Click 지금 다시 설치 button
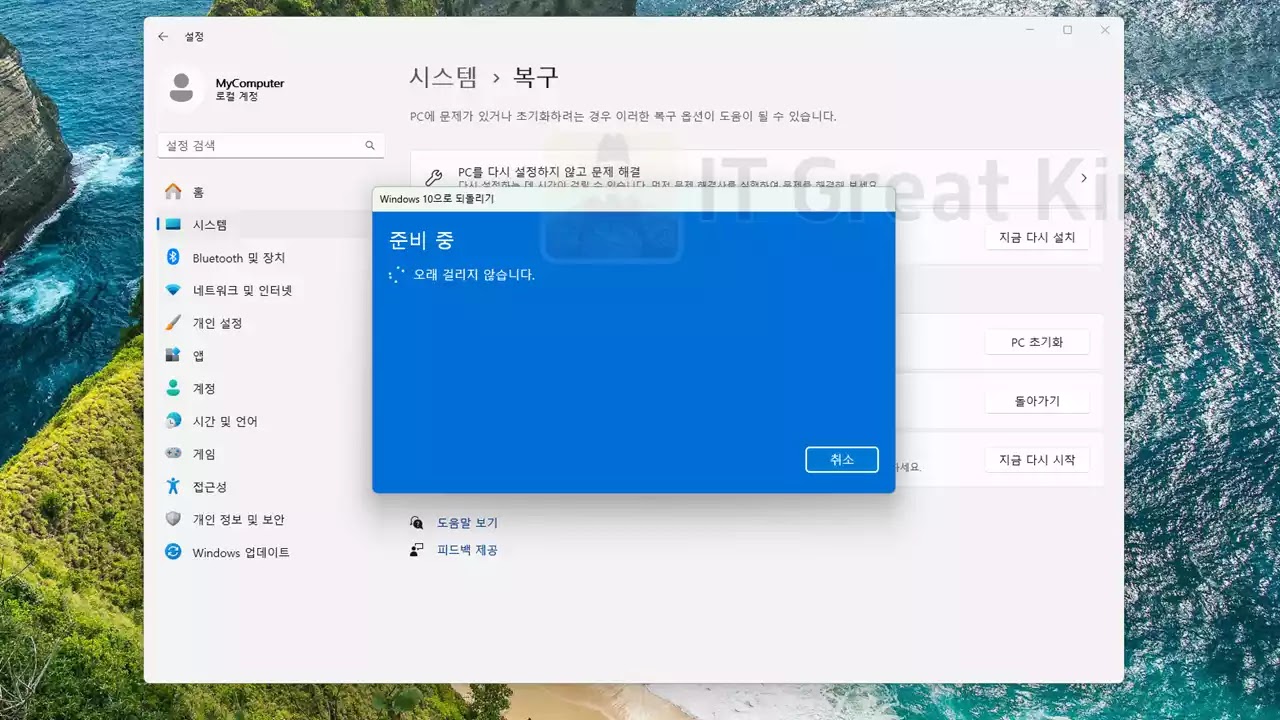This screenshot has height=720, width=1280. [1037, 238]
